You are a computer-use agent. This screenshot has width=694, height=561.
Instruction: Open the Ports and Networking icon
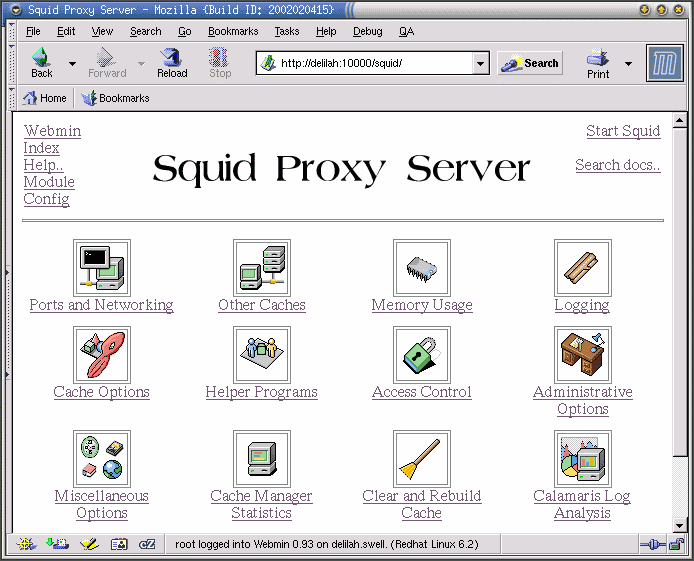click(x=102, y=268)
